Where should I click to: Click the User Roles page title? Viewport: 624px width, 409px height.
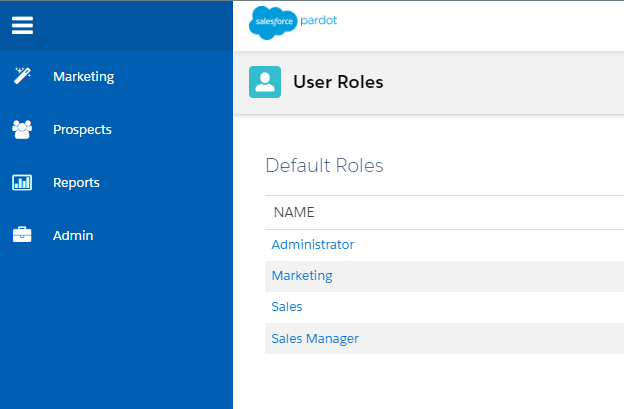click(x=338, y=82)
